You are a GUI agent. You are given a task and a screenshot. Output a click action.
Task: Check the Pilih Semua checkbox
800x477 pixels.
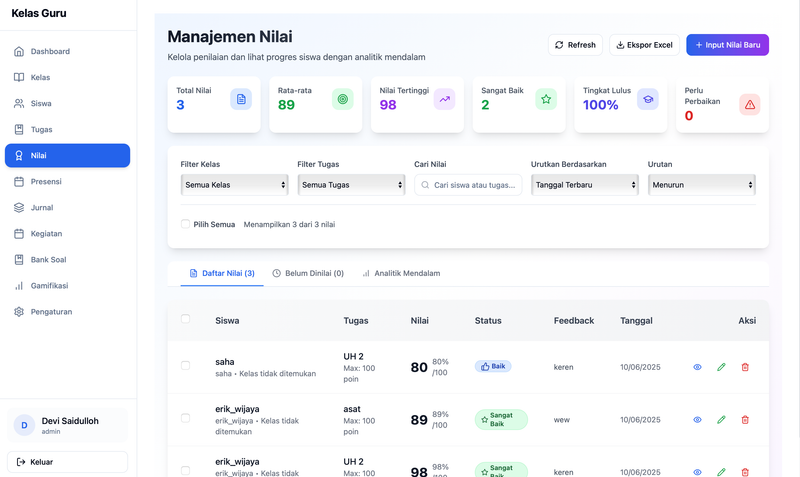tap(186, 224)
